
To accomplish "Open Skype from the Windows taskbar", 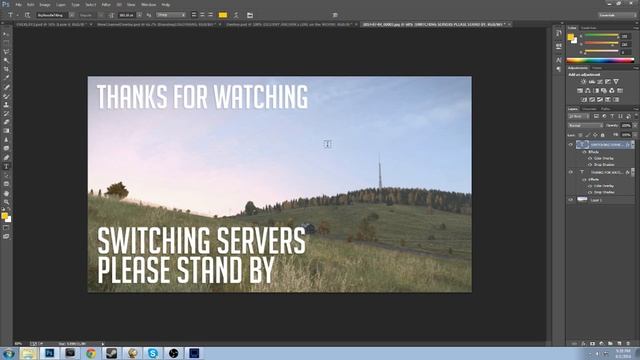I will click(153, 353).
